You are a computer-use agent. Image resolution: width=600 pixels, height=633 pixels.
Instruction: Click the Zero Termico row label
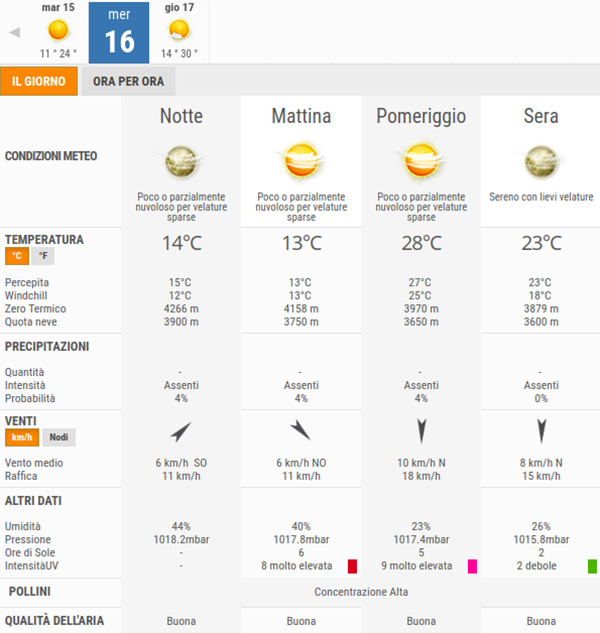[x=36, y=309]
